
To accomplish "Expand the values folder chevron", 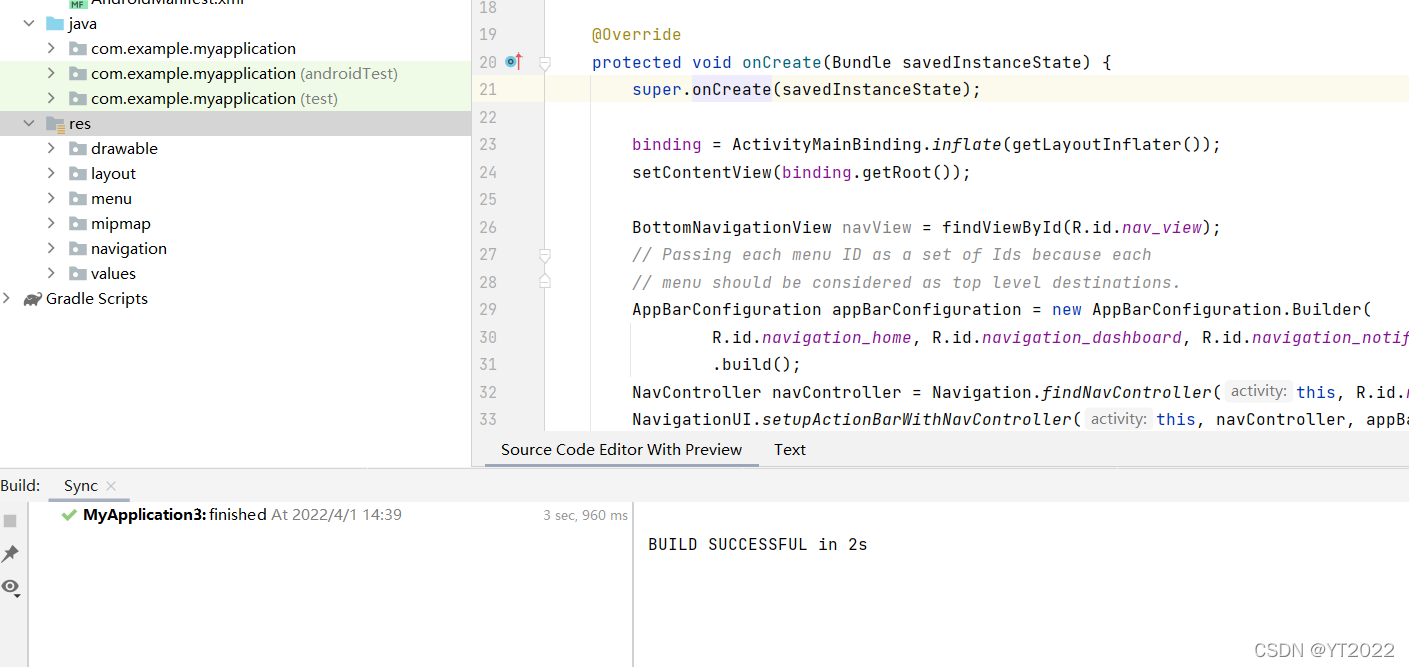I will (x=51, y=273).
